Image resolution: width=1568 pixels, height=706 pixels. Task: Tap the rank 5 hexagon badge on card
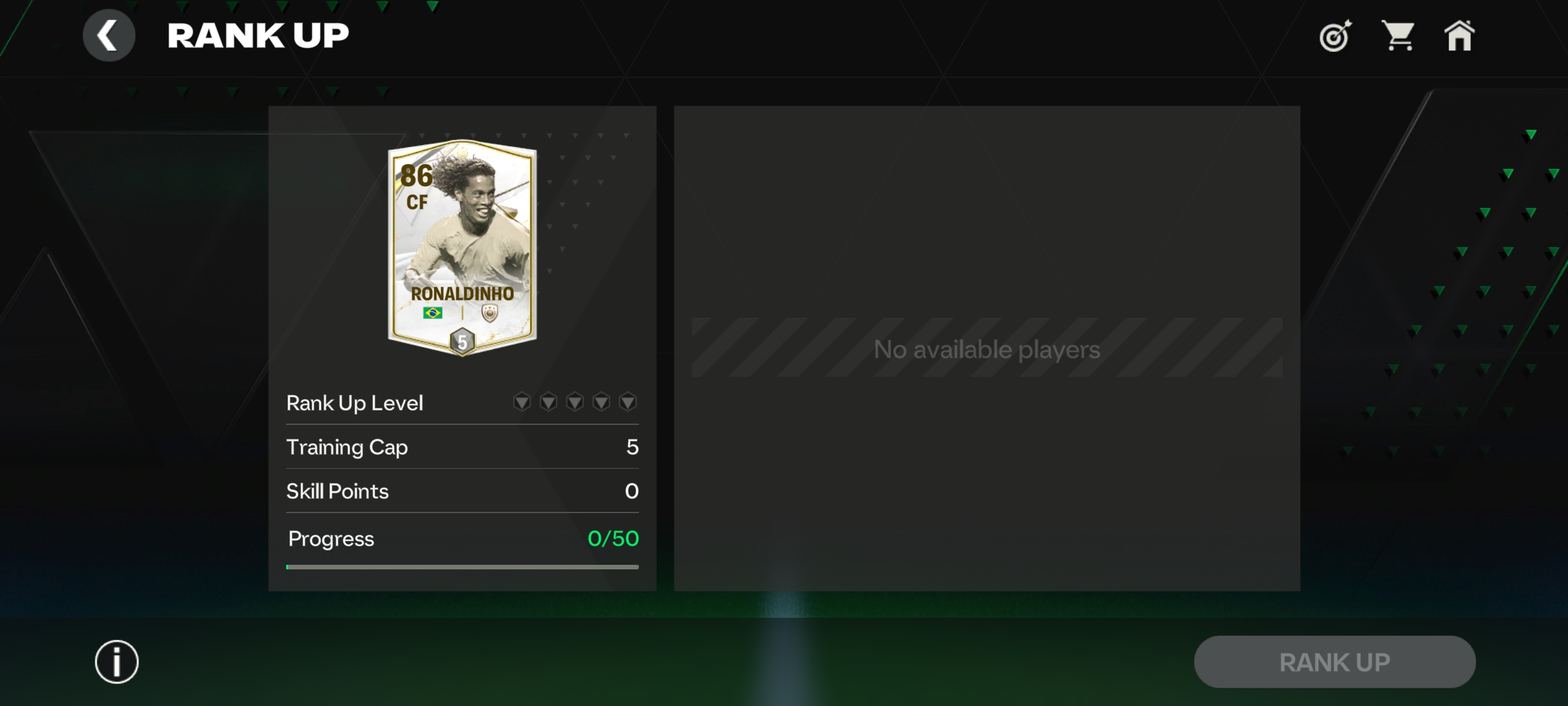[x=462, y=341]
